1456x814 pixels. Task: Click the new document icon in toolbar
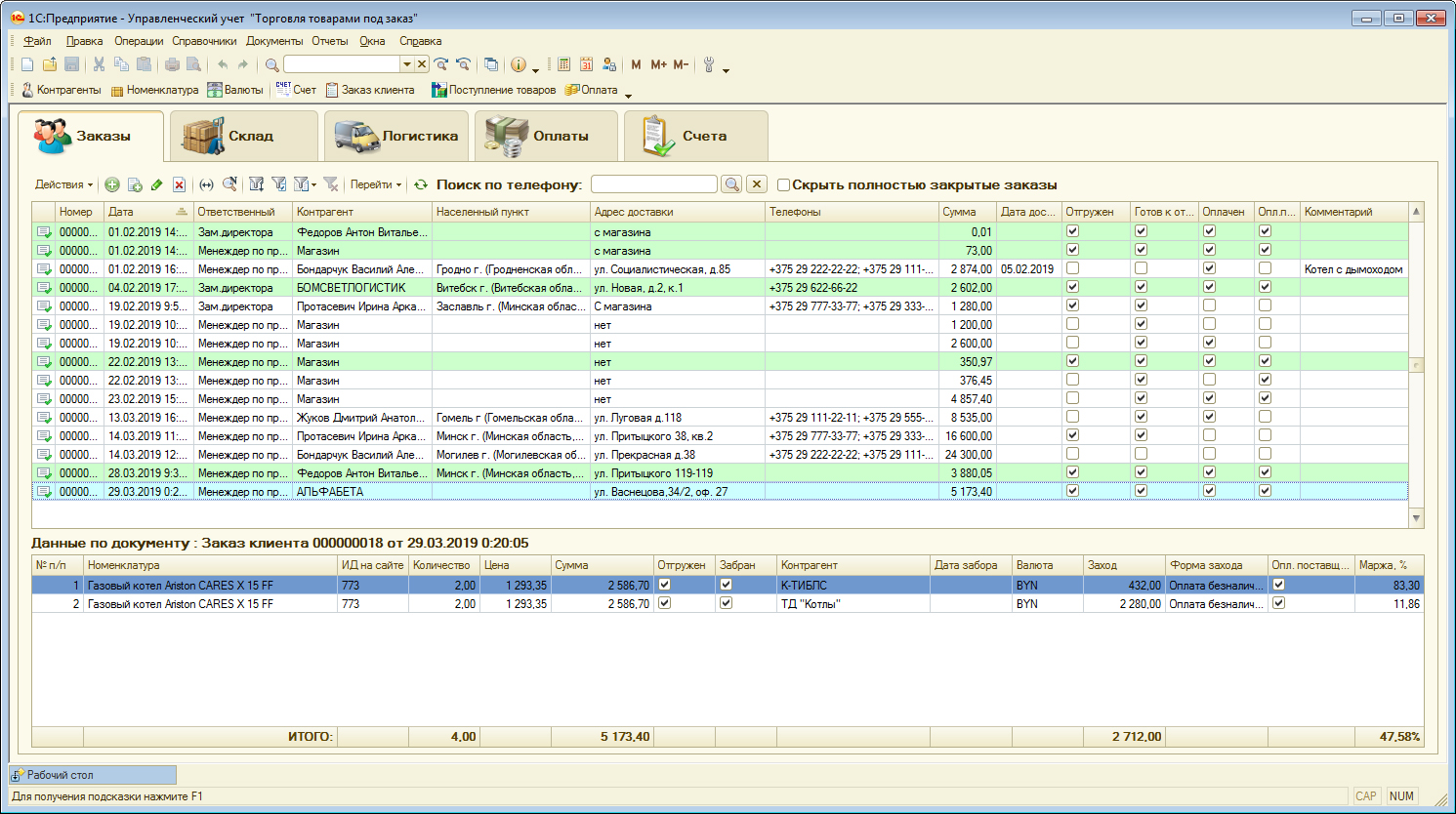click(27, 64)
